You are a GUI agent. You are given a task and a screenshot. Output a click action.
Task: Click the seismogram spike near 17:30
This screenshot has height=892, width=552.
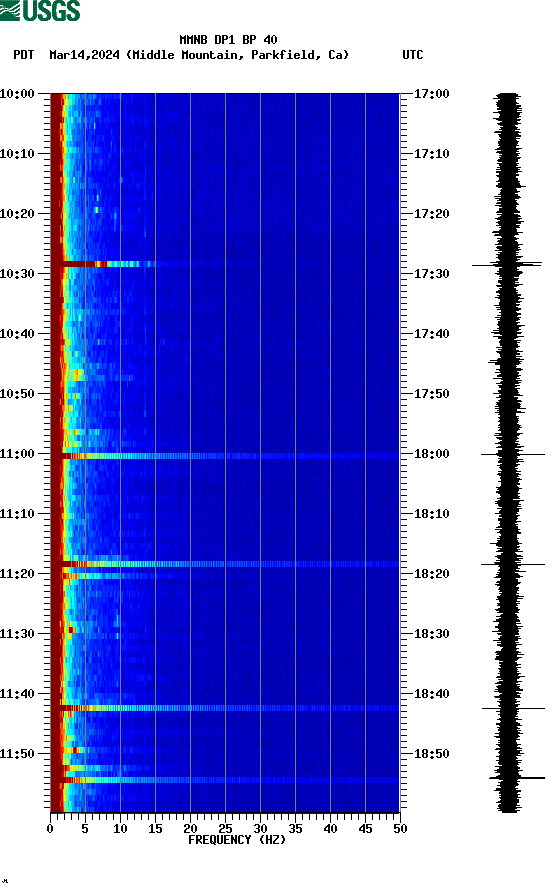pyautogui.click(x=506, y=265)
